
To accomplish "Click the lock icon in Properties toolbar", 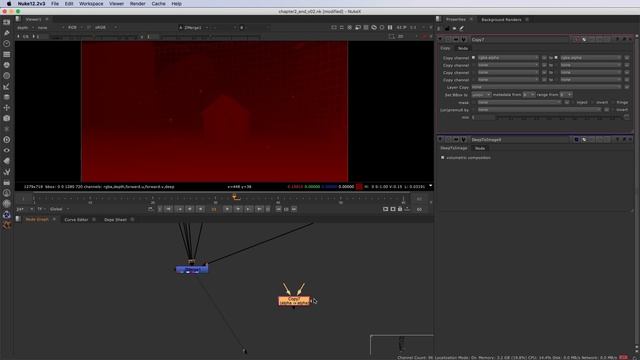I will pos(447,29).
